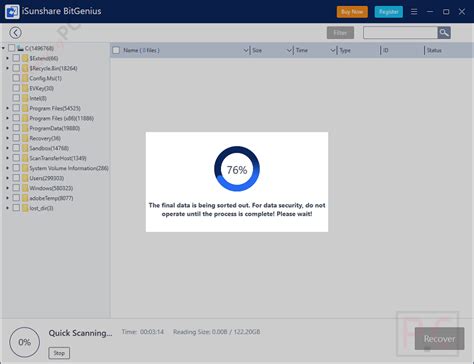Image resolution: width=474 pixels, height=364 pixels.
Task: Click the 'Reading Size' status text
Action: (217, 332)
